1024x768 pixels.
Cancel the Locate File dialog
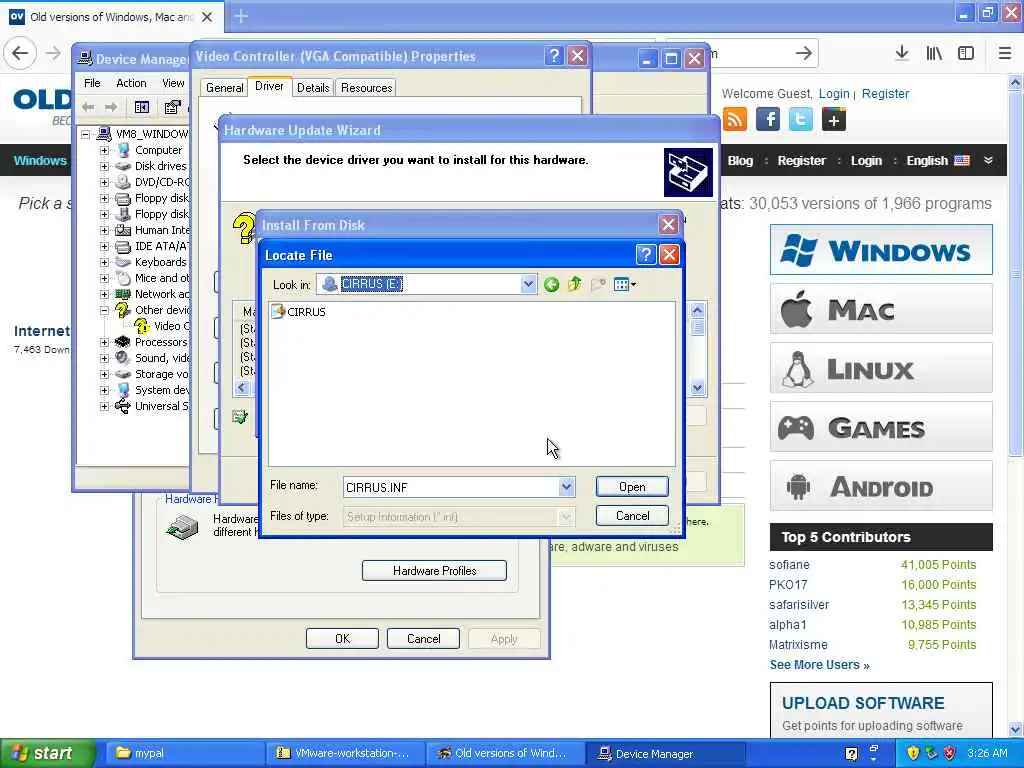[x=632, y=516]
